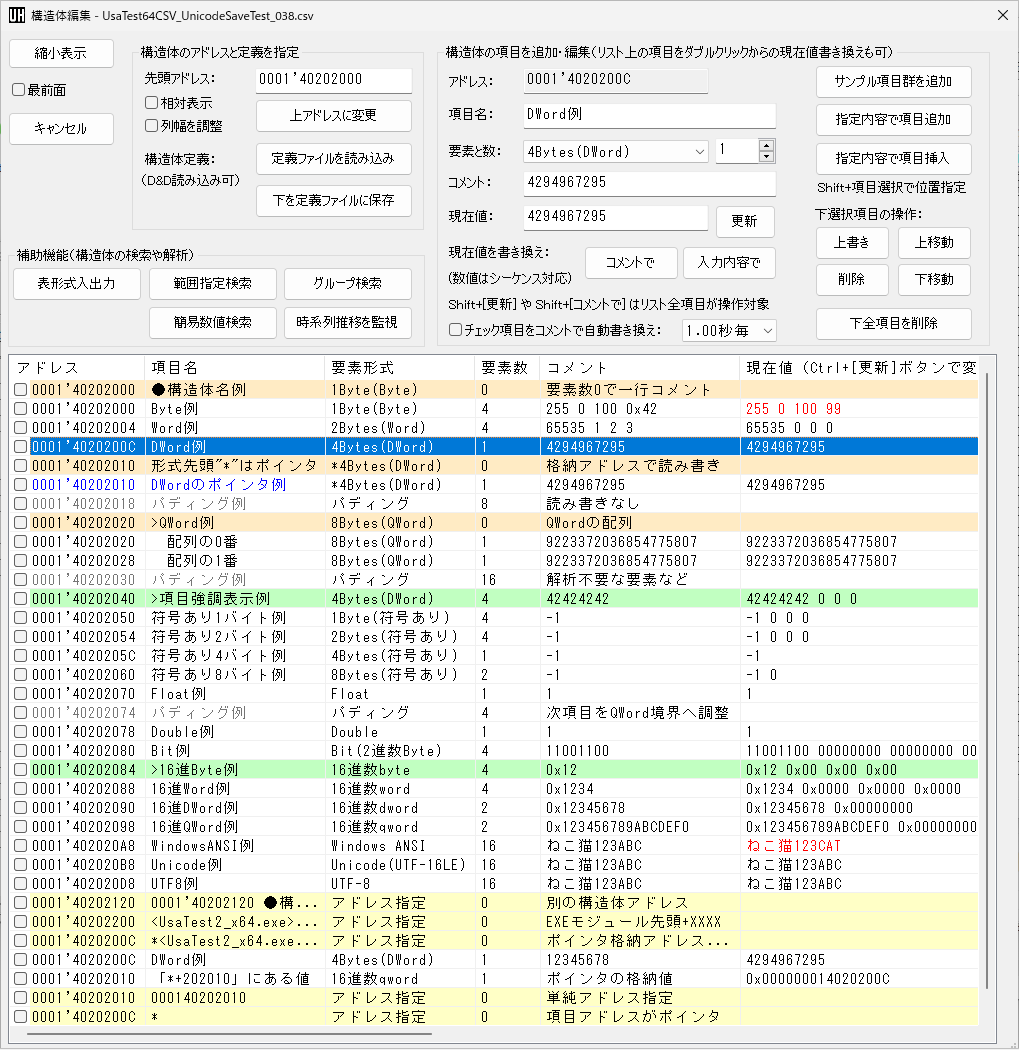Check the ●構造体名例 row checkbox

[21, 390]
